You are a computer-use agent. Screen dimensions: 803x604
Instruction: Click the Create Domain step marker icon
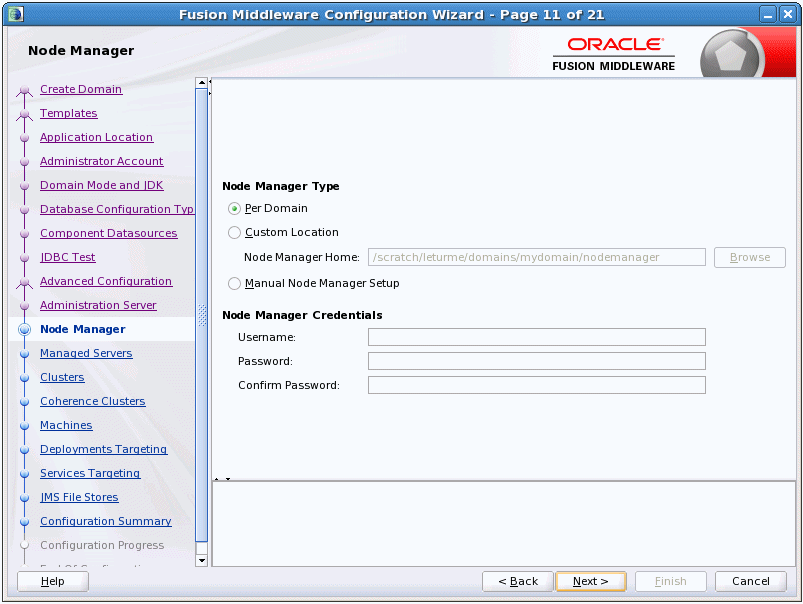tap(24, 91)
